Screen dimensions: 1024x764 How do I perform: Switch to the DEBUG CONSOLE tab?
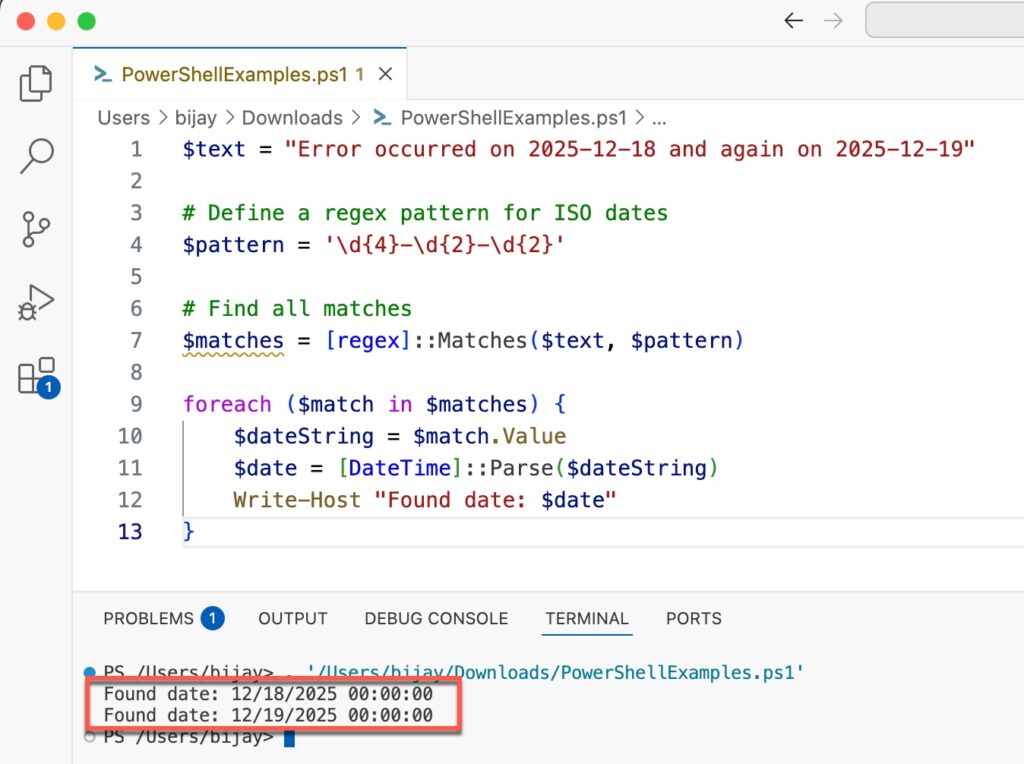pos(436,618)
